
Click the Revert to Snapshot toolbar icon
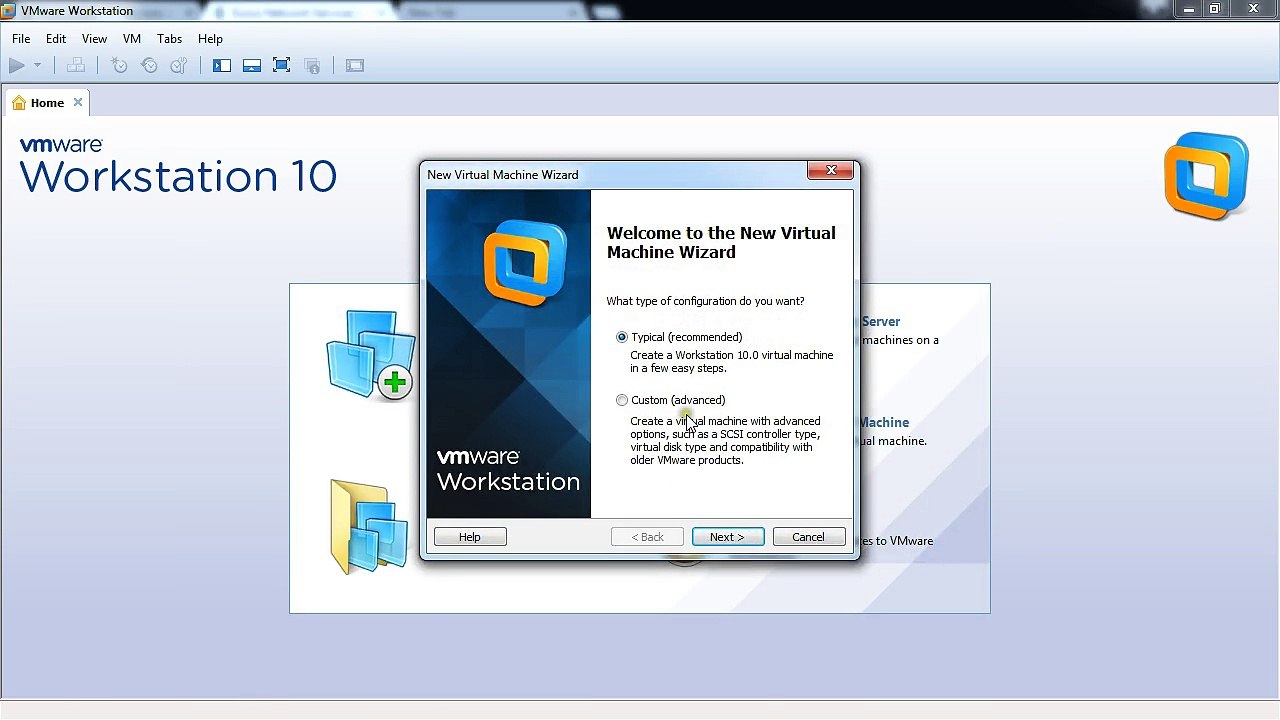[x=149, y=66]
